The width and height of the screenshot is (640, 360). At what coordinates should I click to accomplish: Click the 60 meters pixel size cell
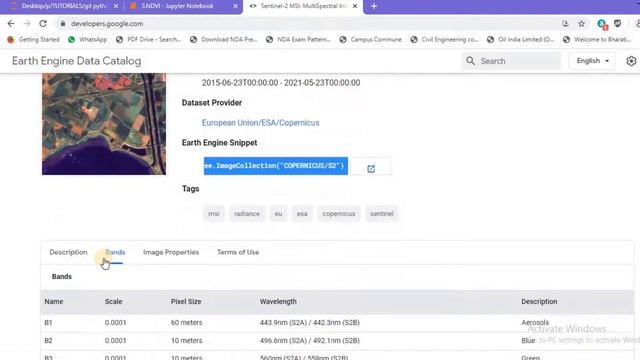pos(187,322)
